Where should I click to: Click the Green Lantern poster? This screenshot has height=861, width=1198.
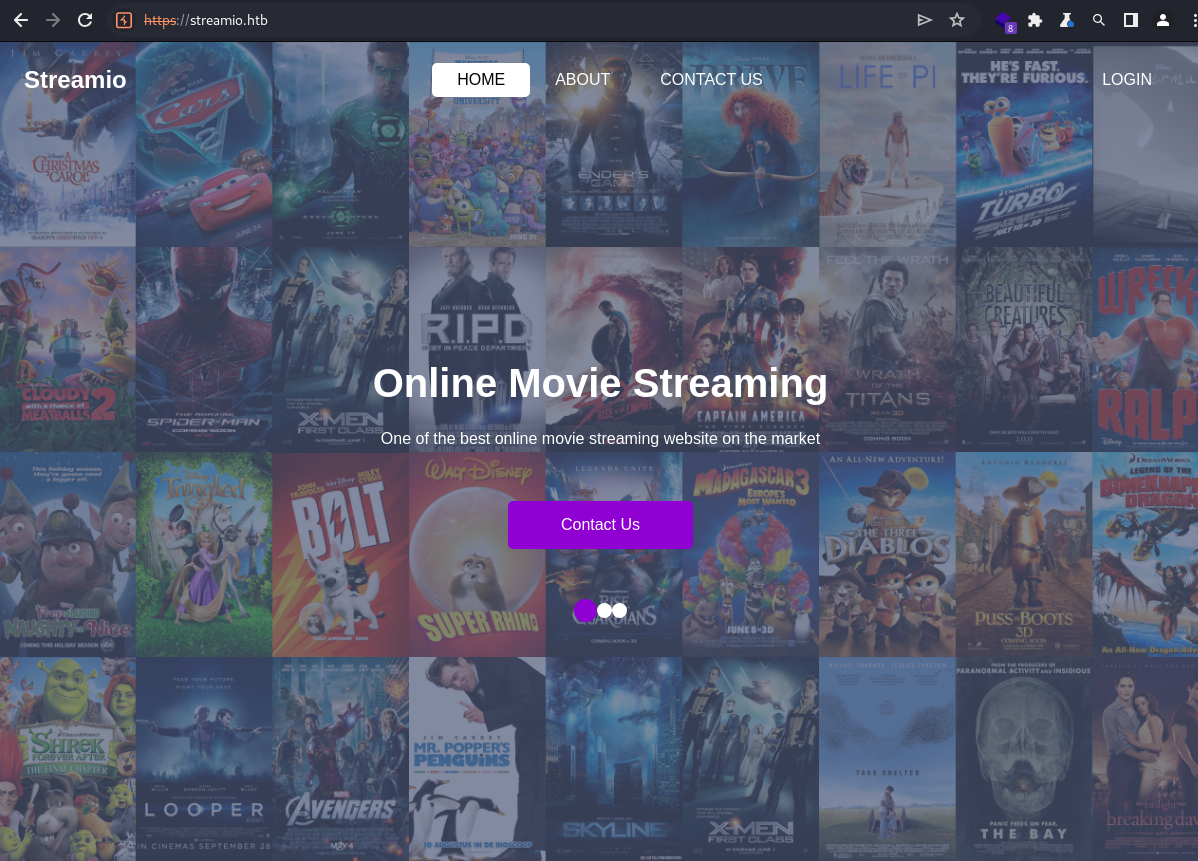tap(341, 144)
